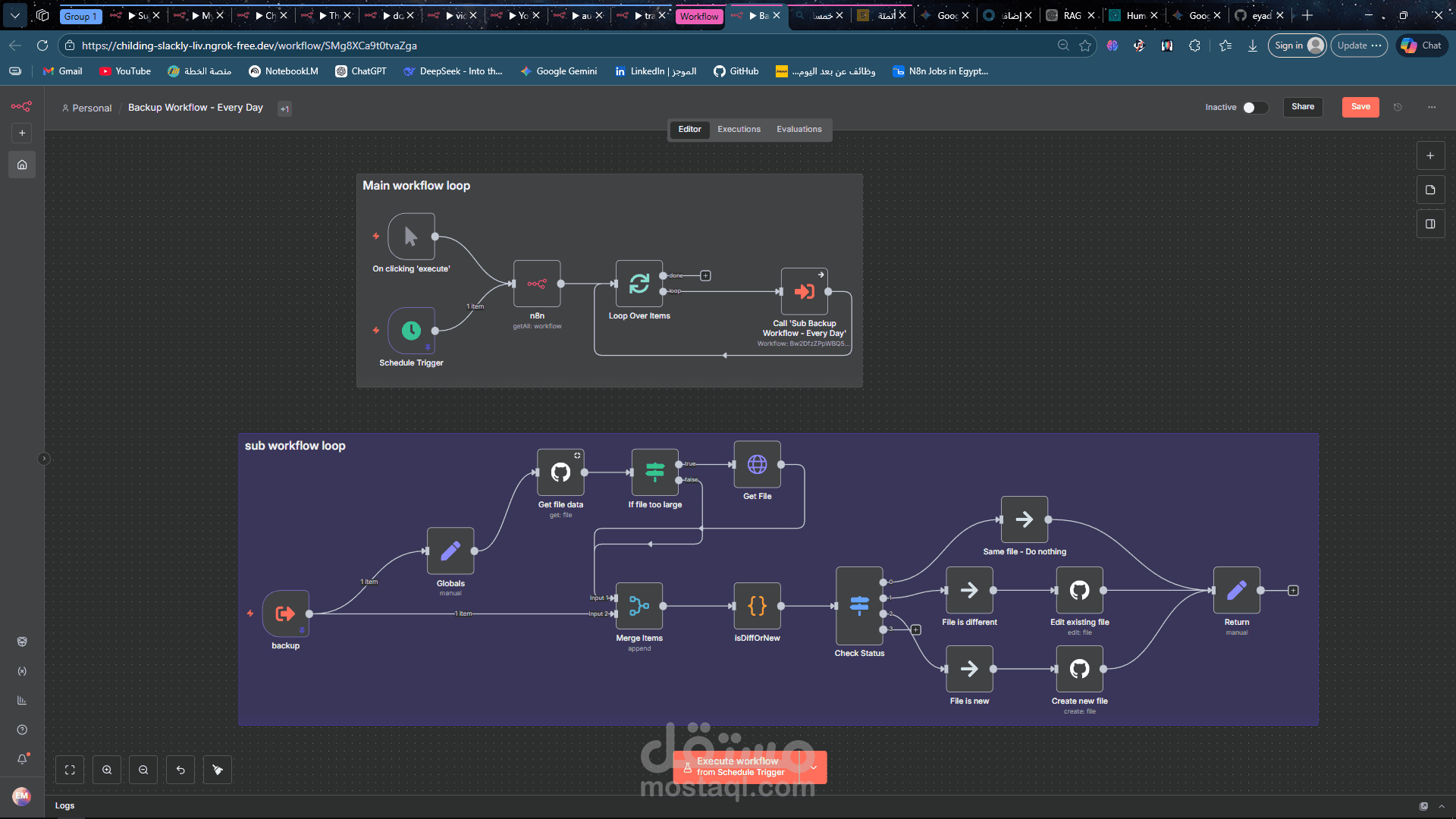Image resolution: width=1456 pixels, height=819 pixels.
Task: Open the Schedule Trigger node
Action: point(411,331)
